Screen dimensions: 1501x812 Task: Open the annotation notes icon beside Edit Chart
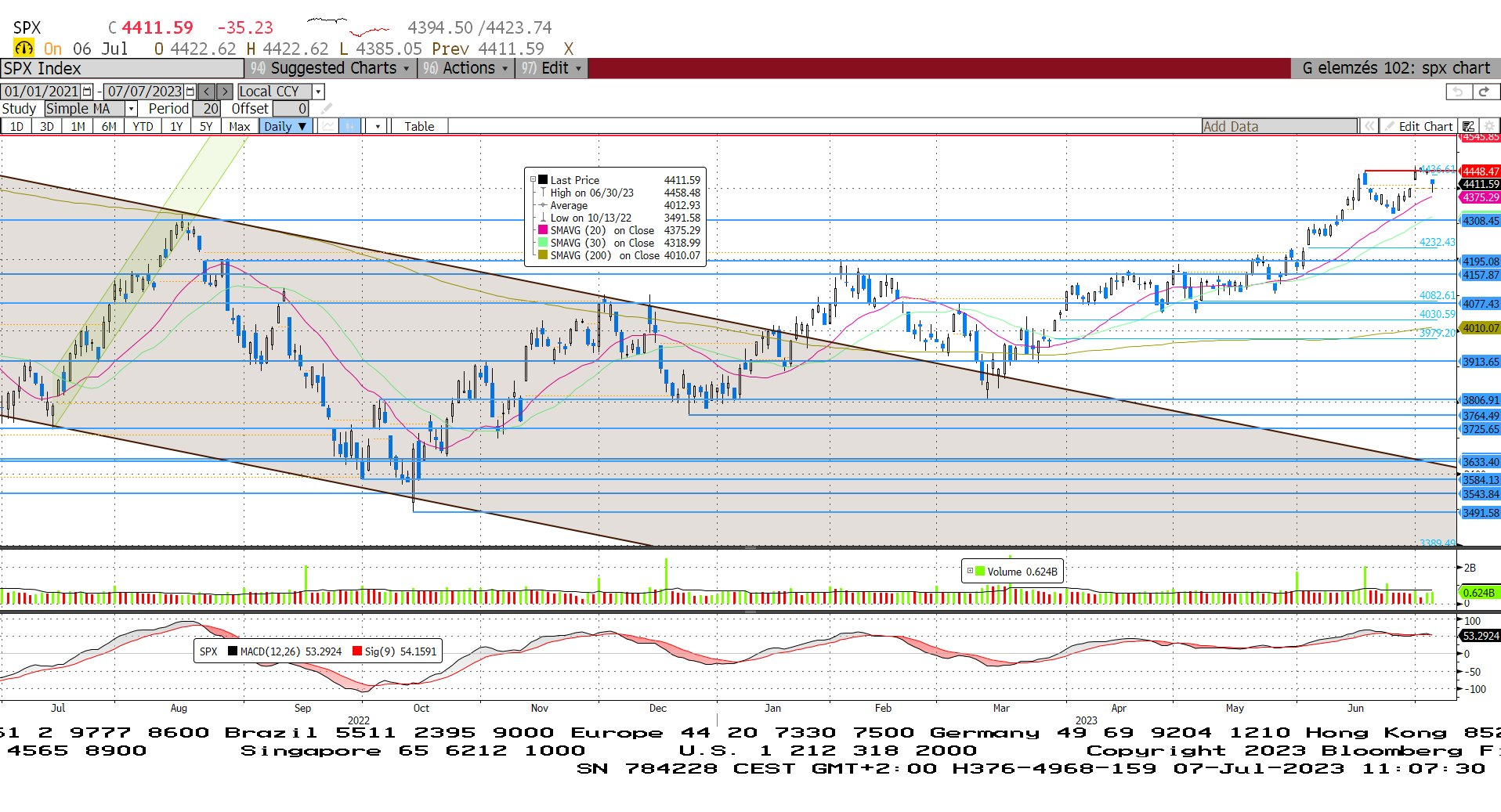click(1469, 126)
